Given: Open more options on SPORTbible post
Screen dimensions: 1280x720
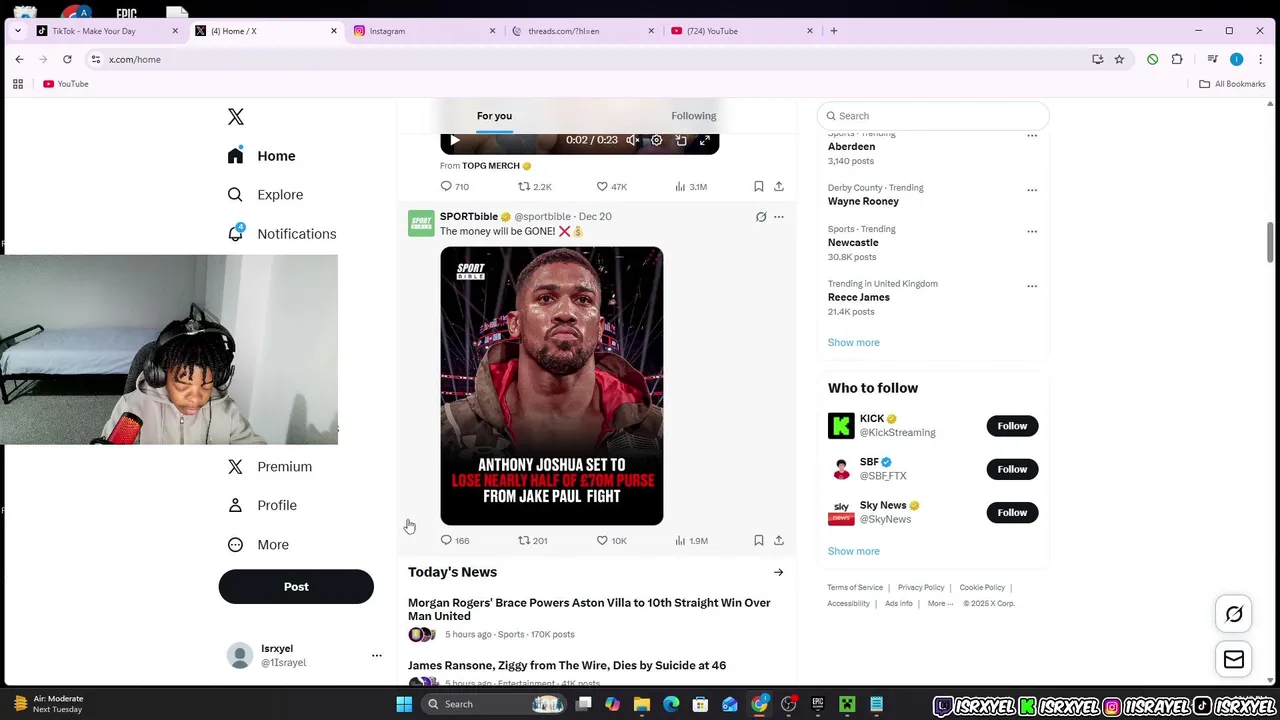Looking at the screenshot, I should [779, 217].
